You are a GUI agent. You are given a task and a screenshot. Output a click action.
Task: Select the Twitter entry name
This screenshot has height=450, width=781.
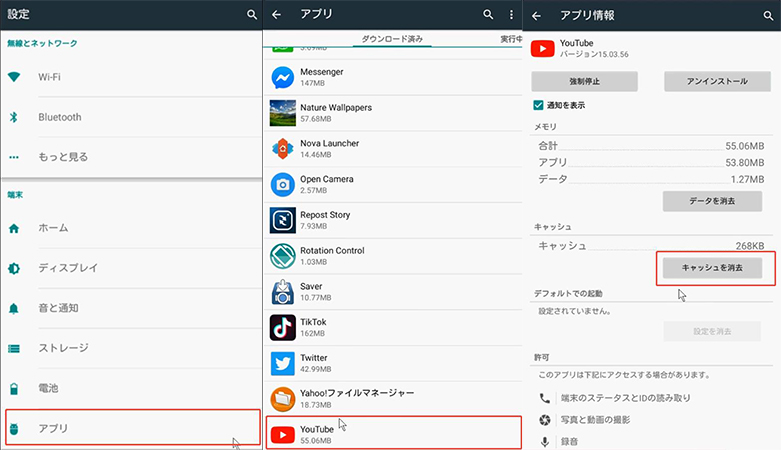click(x=313, y=358)
